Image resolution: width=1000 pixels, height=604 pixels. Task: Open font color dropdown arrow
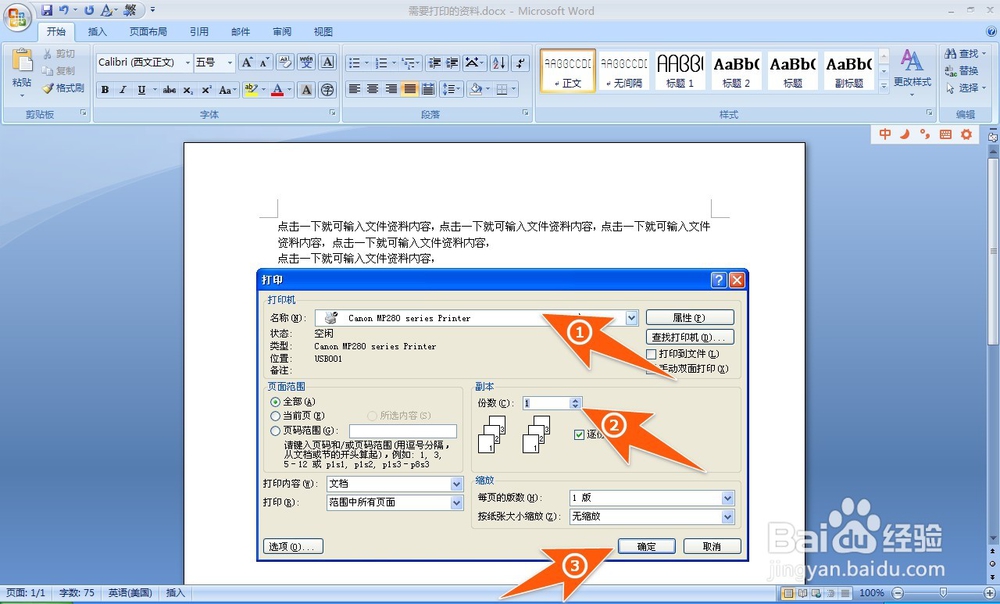(289, 90)
